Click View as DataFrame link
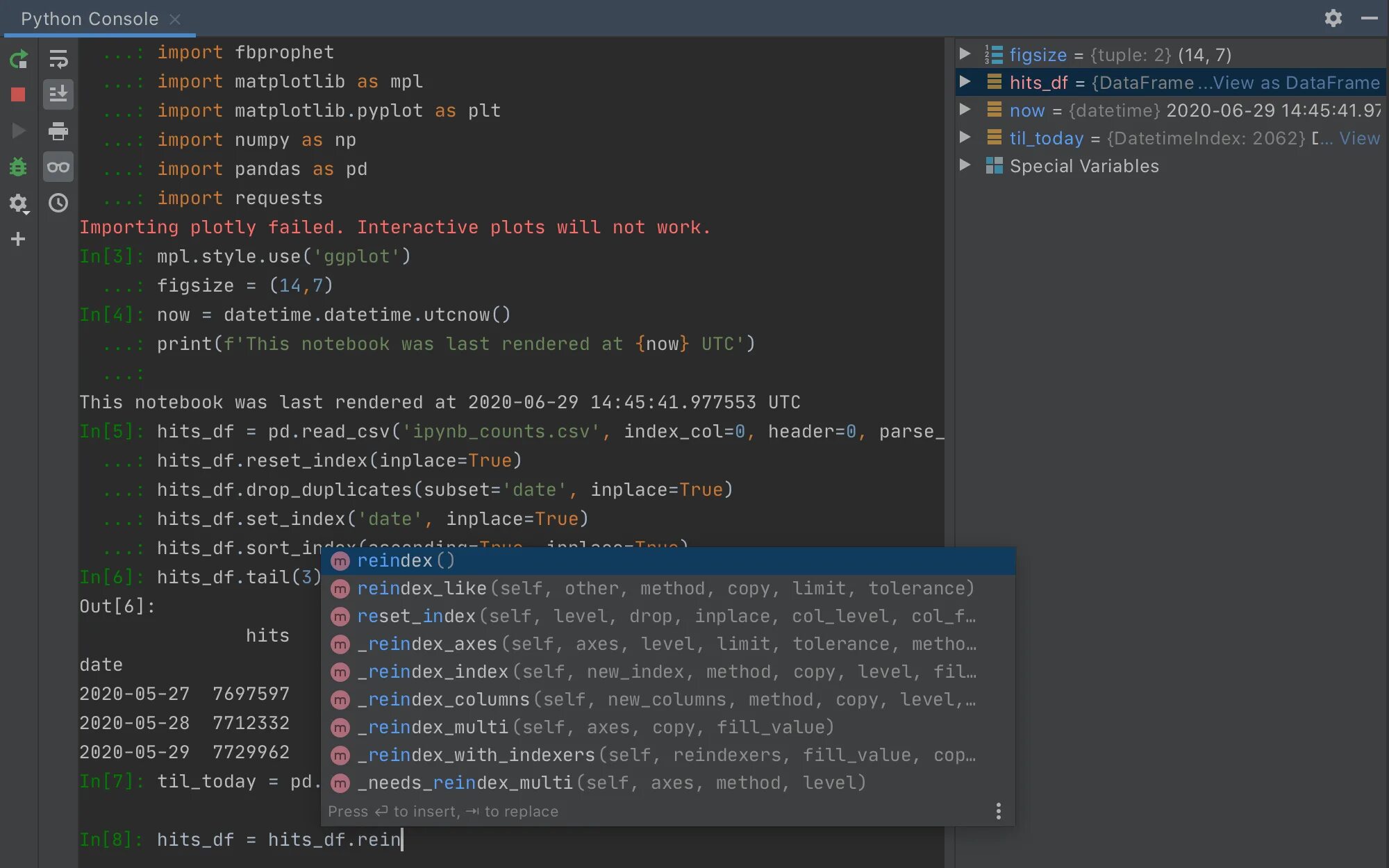Viewport: 1389px width, 868px height. (1296, 83)
